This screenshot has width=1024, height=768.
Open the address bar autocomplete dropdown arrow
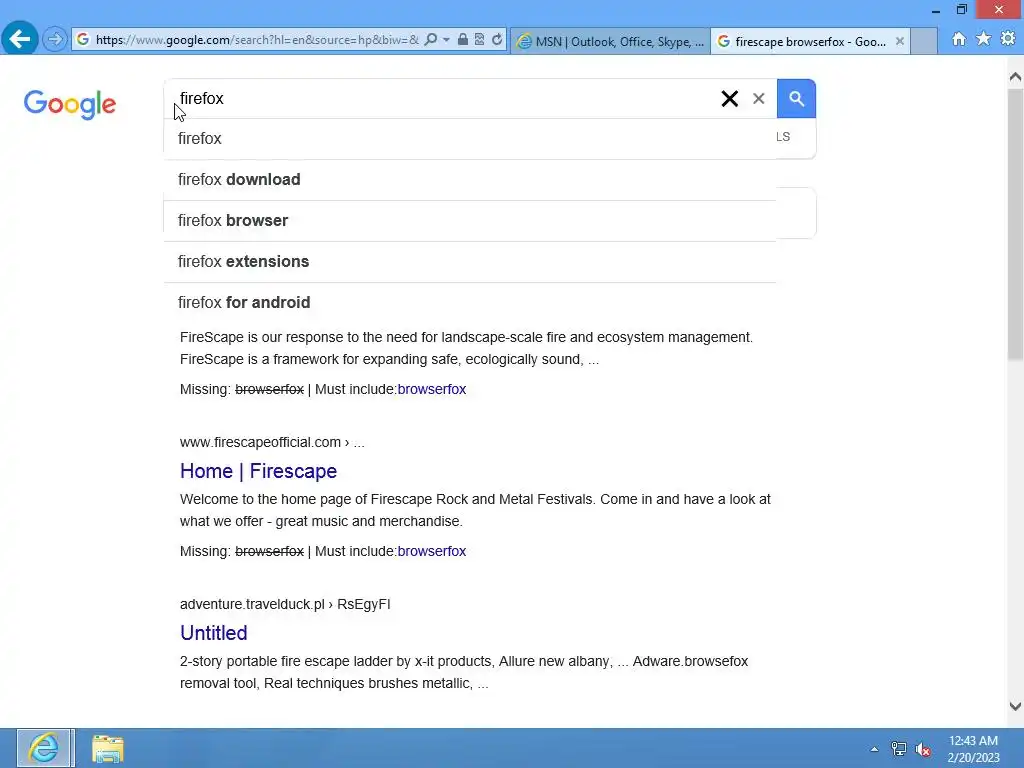click(446, 40)
